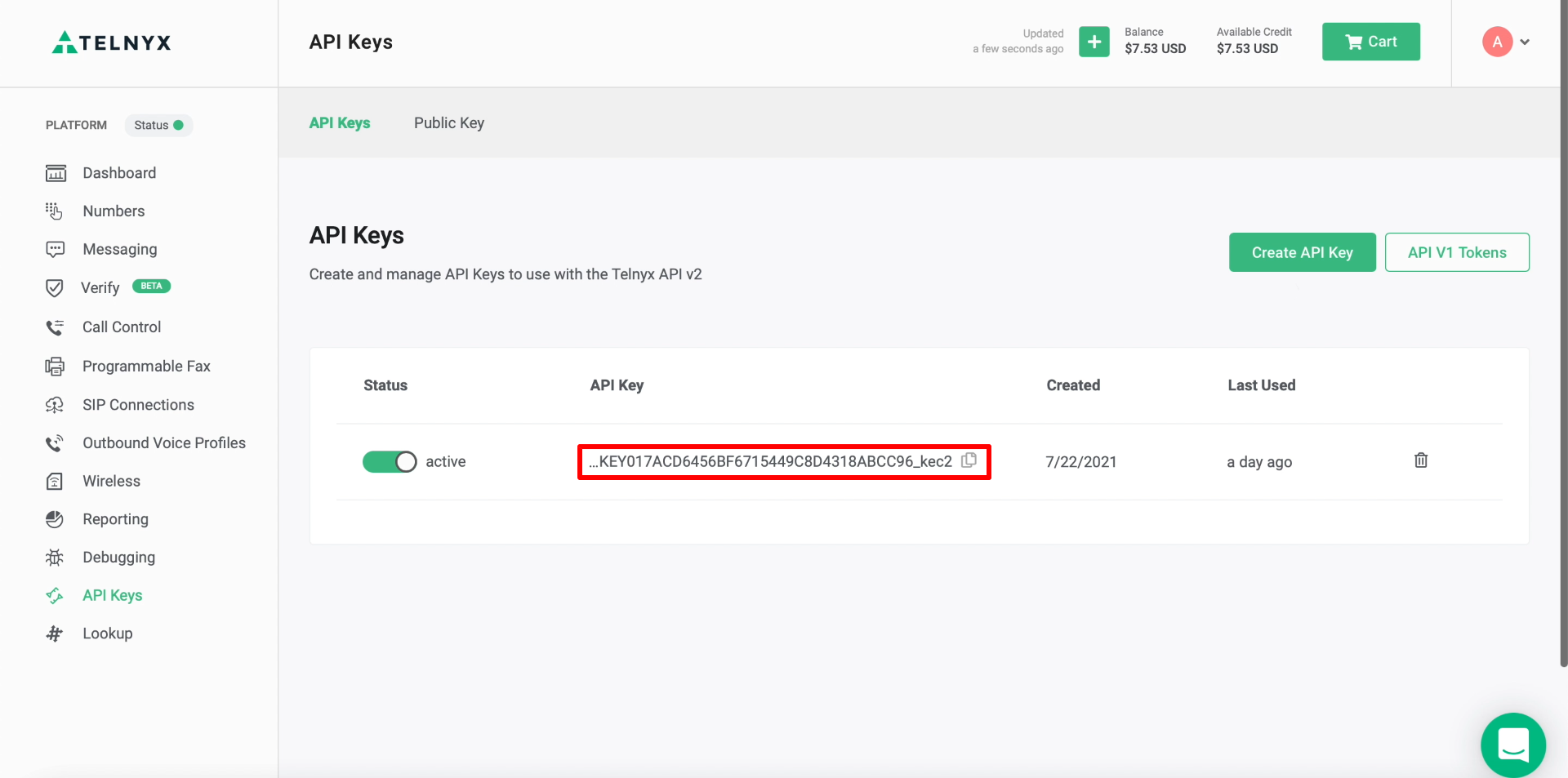Click the Programmable Fax printer icon

[55, 367]
